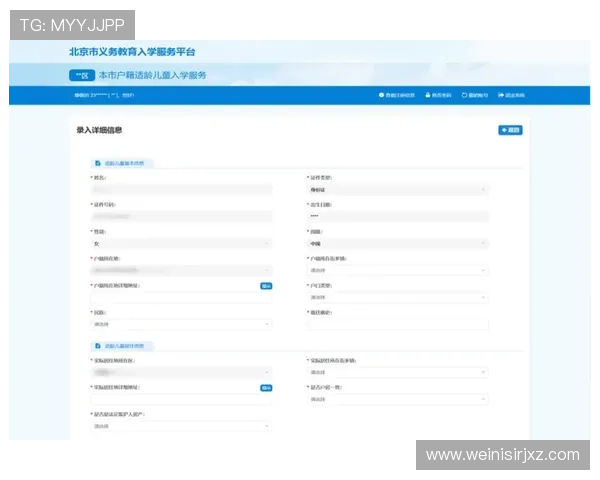The width and height of the screenshot is (600, 480).
Task: Select 修改密码 in the top navigation bar
Action: point(439,95)
